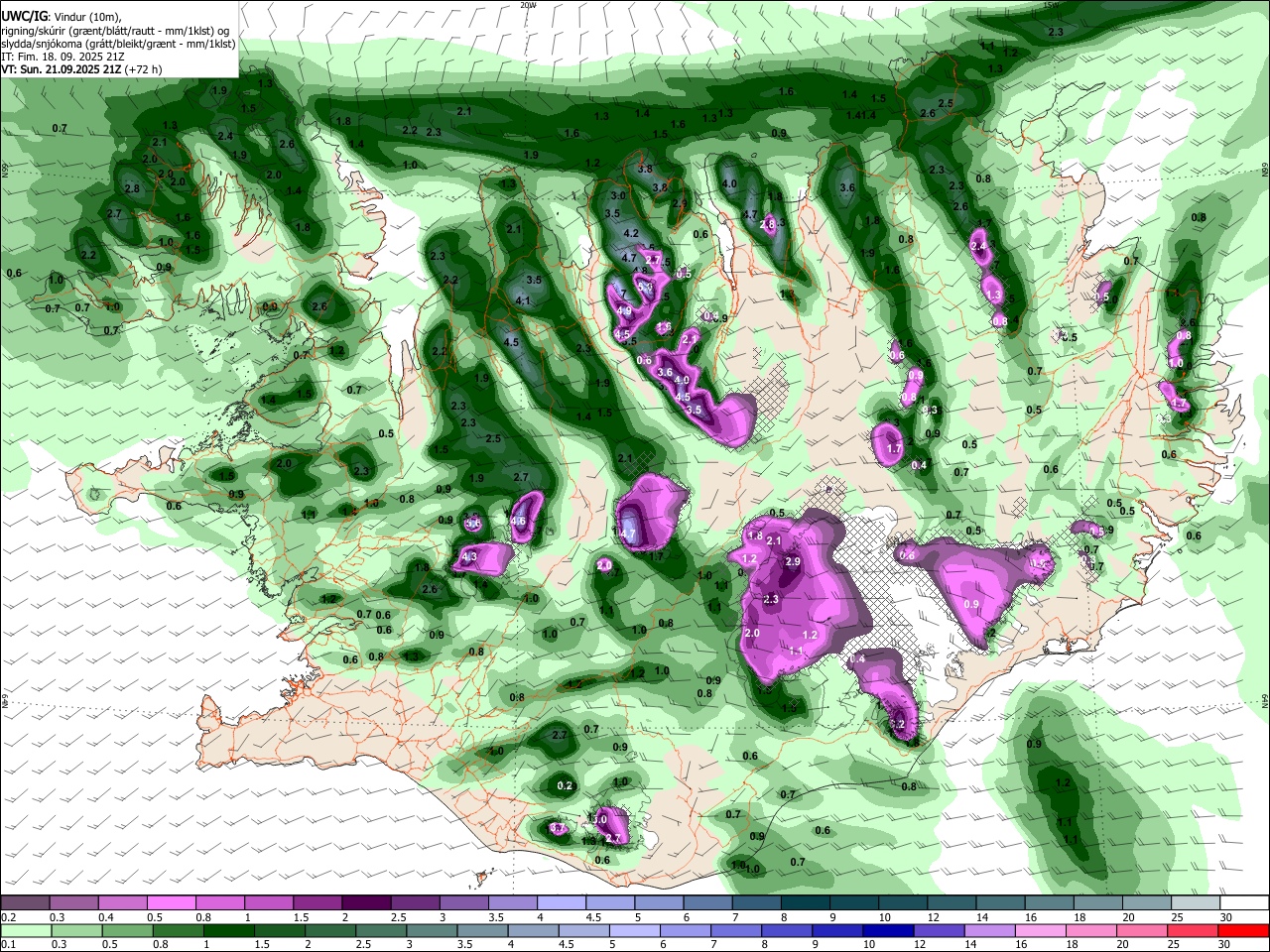The width and height of the screenshot is (1270, 952).
Task: Click the bottom-row legend label '0.1'
Action: pyautogui.click(x=8, y=945)
